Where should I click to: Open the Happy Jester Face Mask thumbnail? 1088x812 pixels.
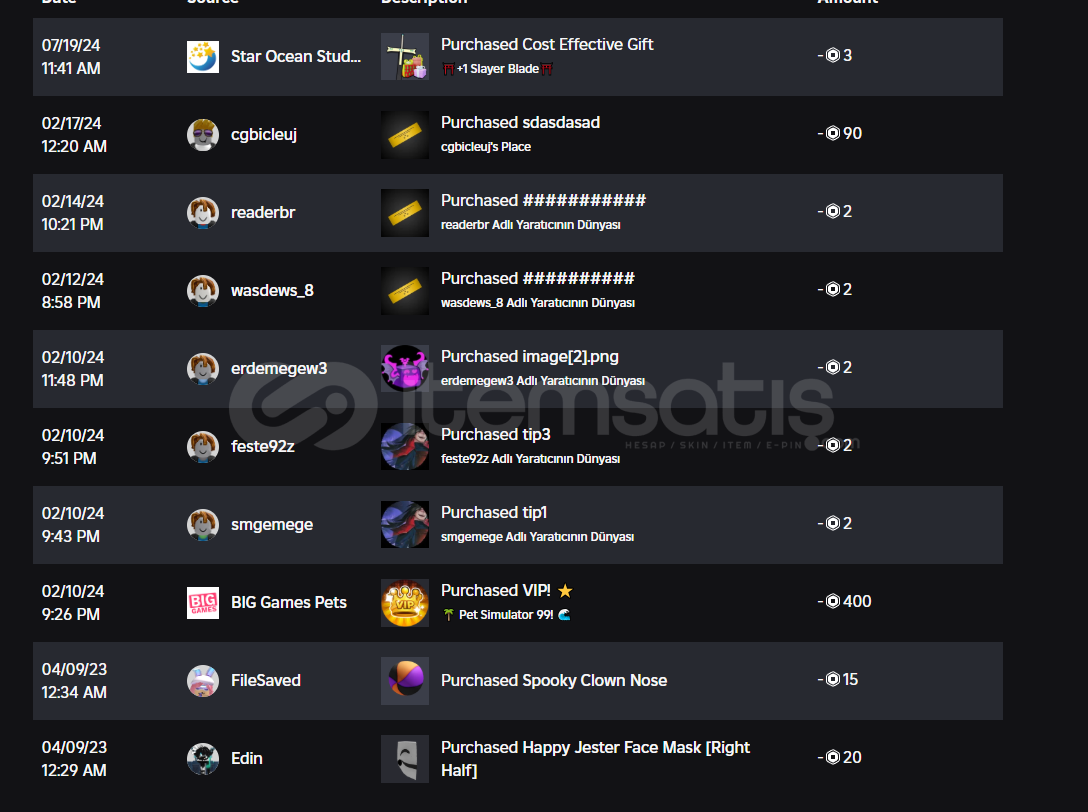[x=405, y=759]
